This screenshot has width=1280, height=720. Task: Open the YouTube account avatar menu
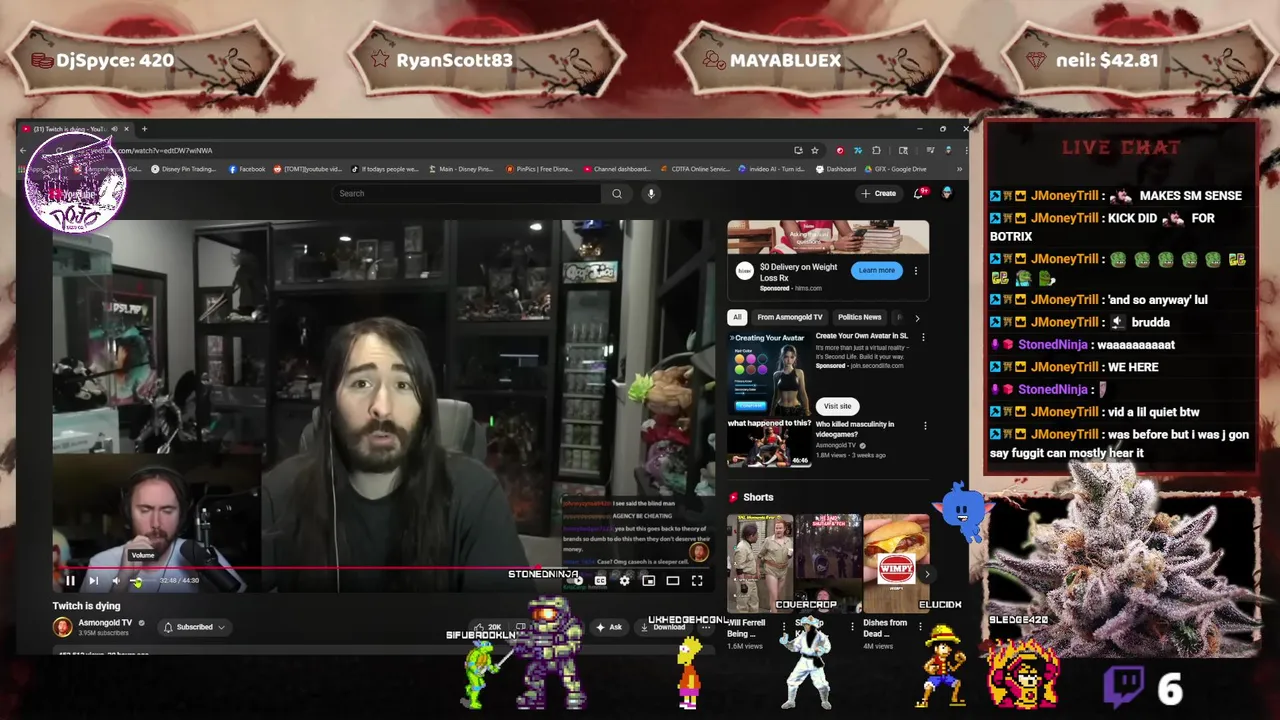click(946, 193)
